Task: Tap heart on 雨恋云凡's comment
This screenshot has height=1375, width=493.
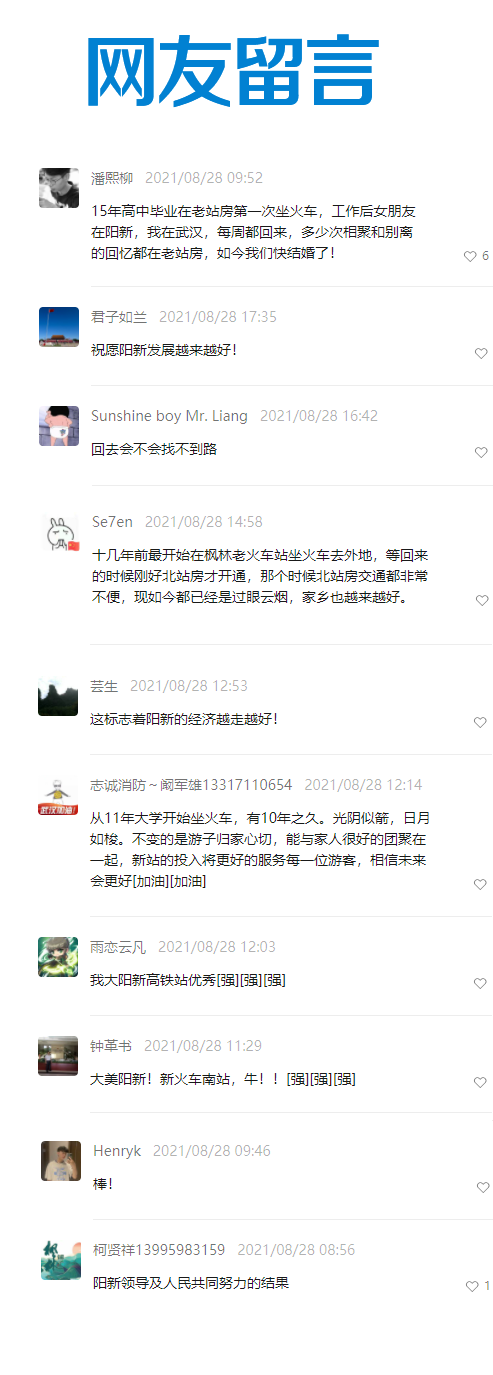Action: 480,983
